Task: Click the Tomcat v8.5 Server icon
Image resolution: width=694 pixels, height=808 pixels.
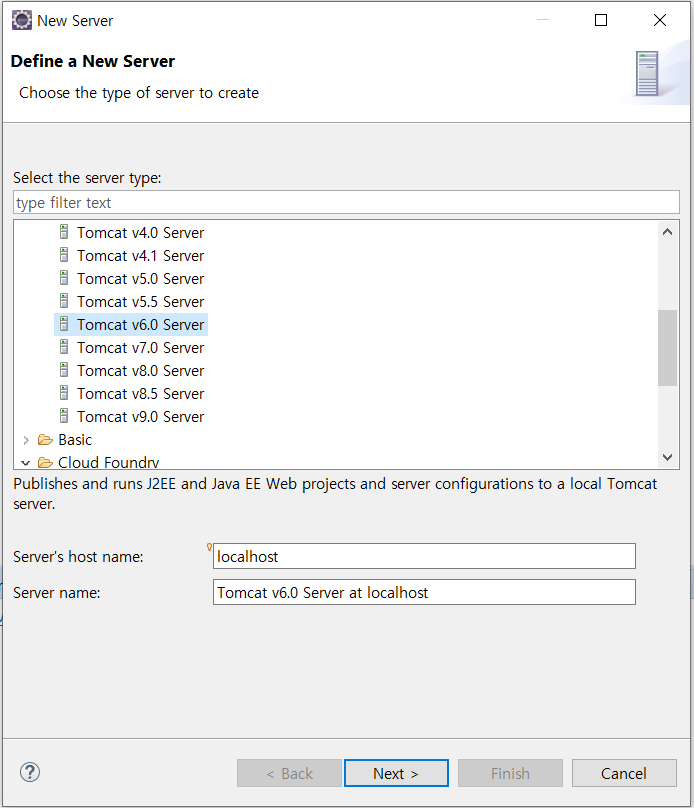Action: click(64, 393)
